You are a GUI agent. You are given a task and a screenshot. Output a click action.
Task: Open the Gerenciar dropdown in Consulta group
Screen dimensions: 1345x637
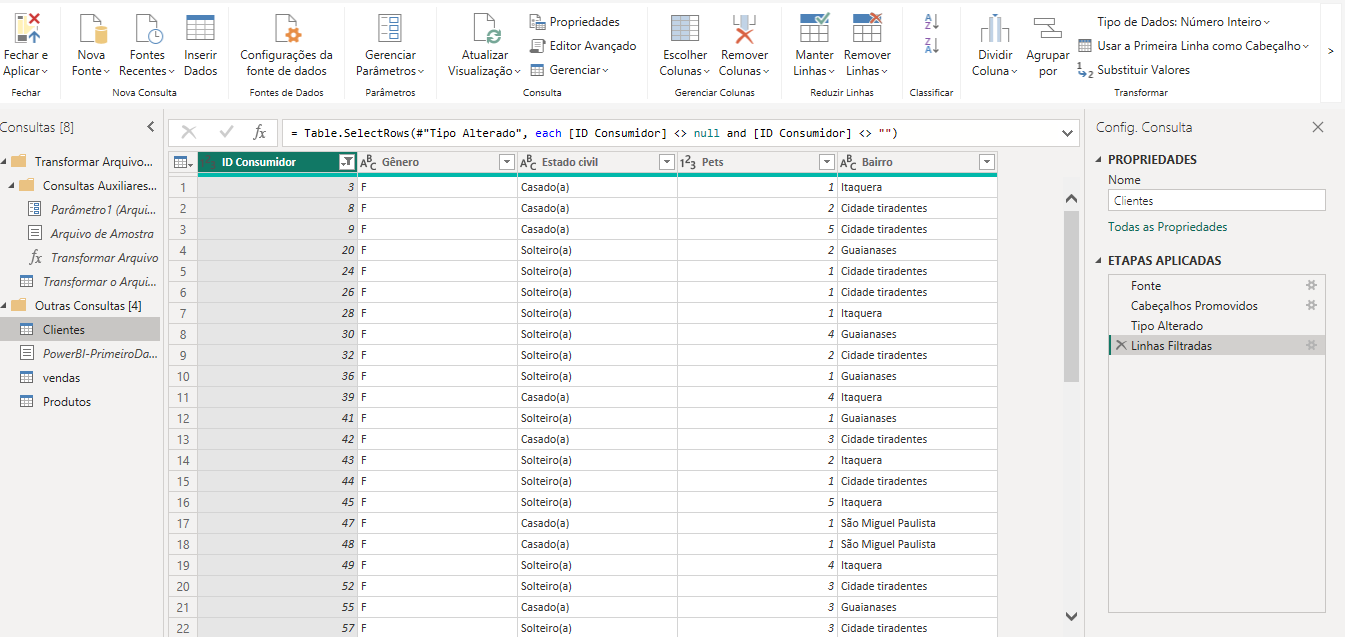568,70
